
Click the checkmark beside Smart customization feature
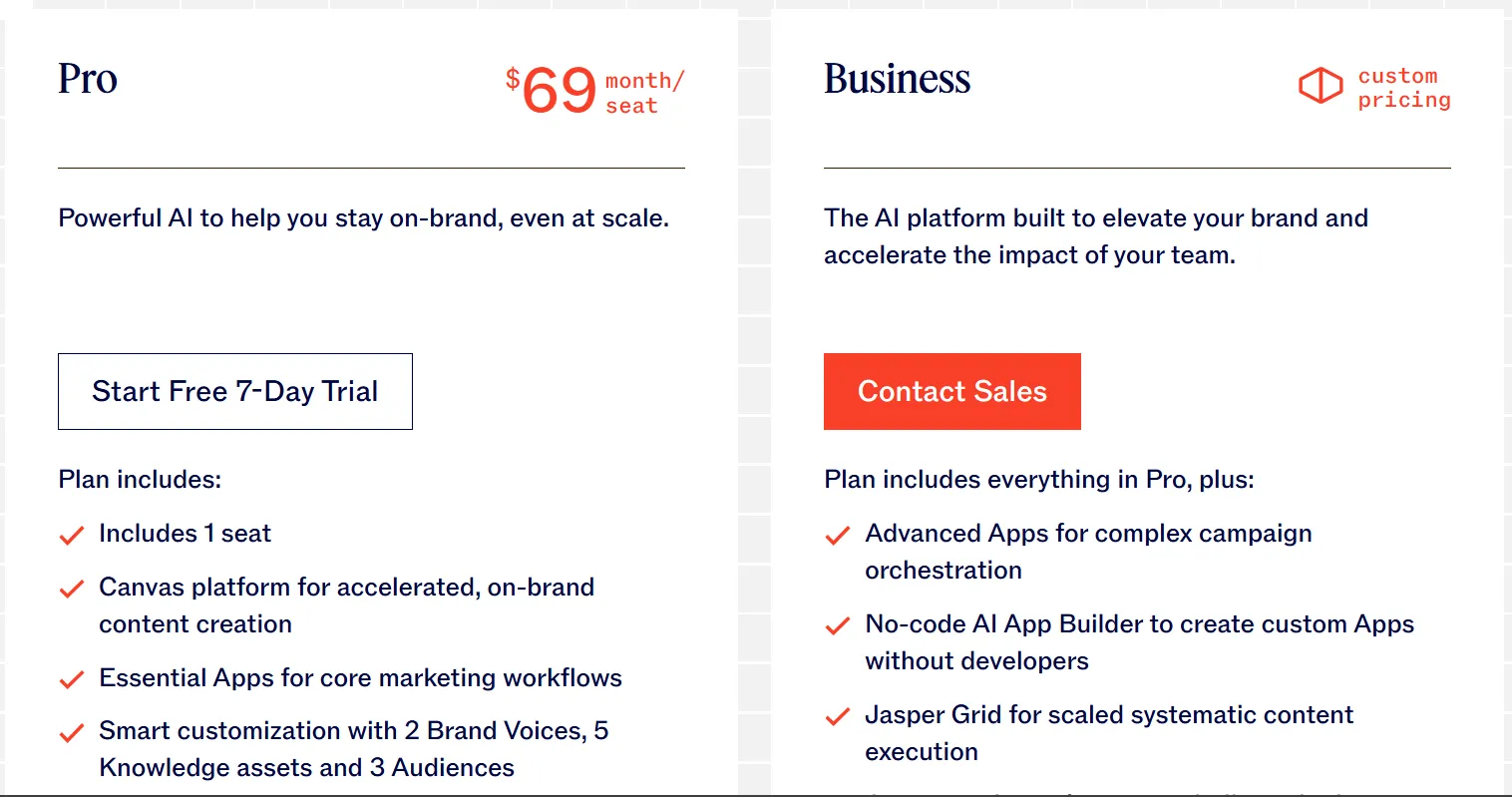(x=72, y=733)
